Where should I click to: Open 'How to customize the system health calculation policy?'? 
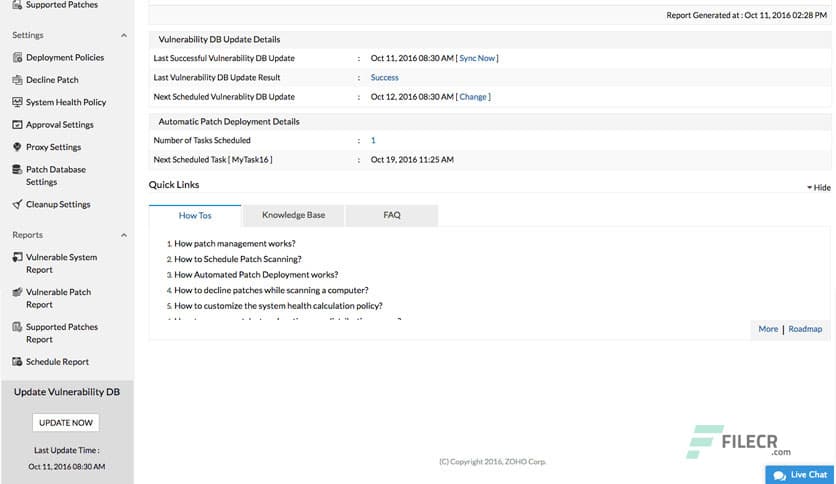point(278,305)
